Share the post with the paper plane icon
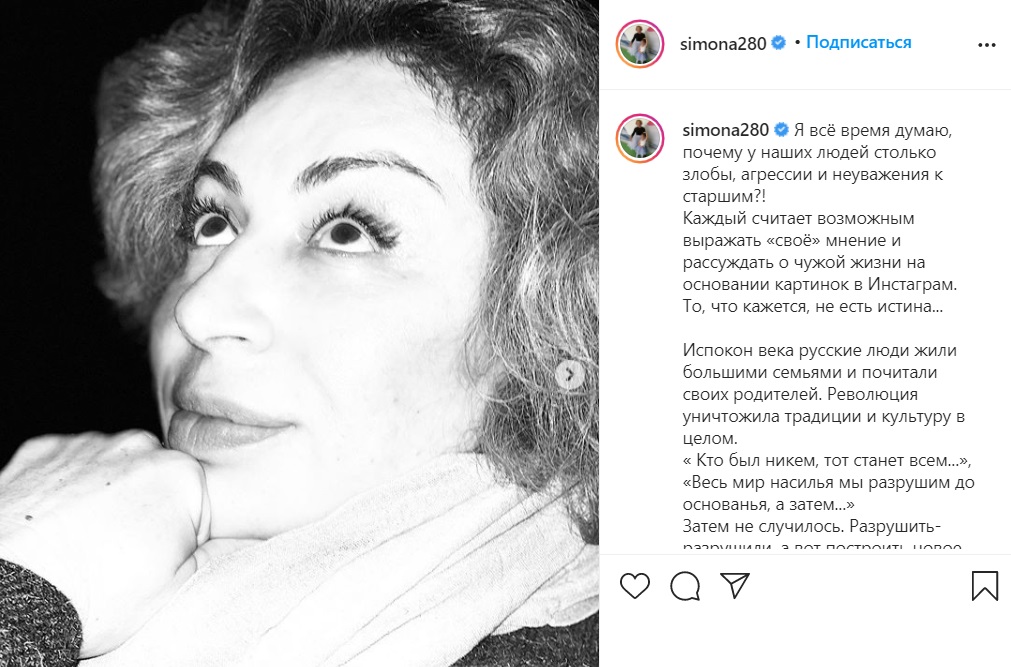 (x=735, y=585)
